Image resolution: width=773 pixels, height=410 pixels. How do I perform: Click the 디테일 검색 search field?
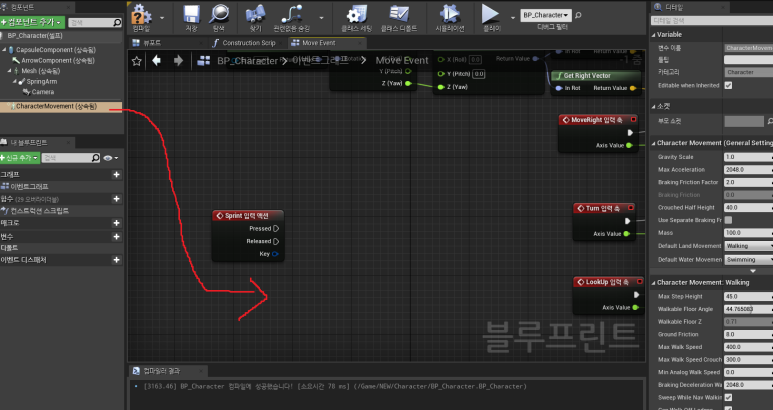(712, 21)
